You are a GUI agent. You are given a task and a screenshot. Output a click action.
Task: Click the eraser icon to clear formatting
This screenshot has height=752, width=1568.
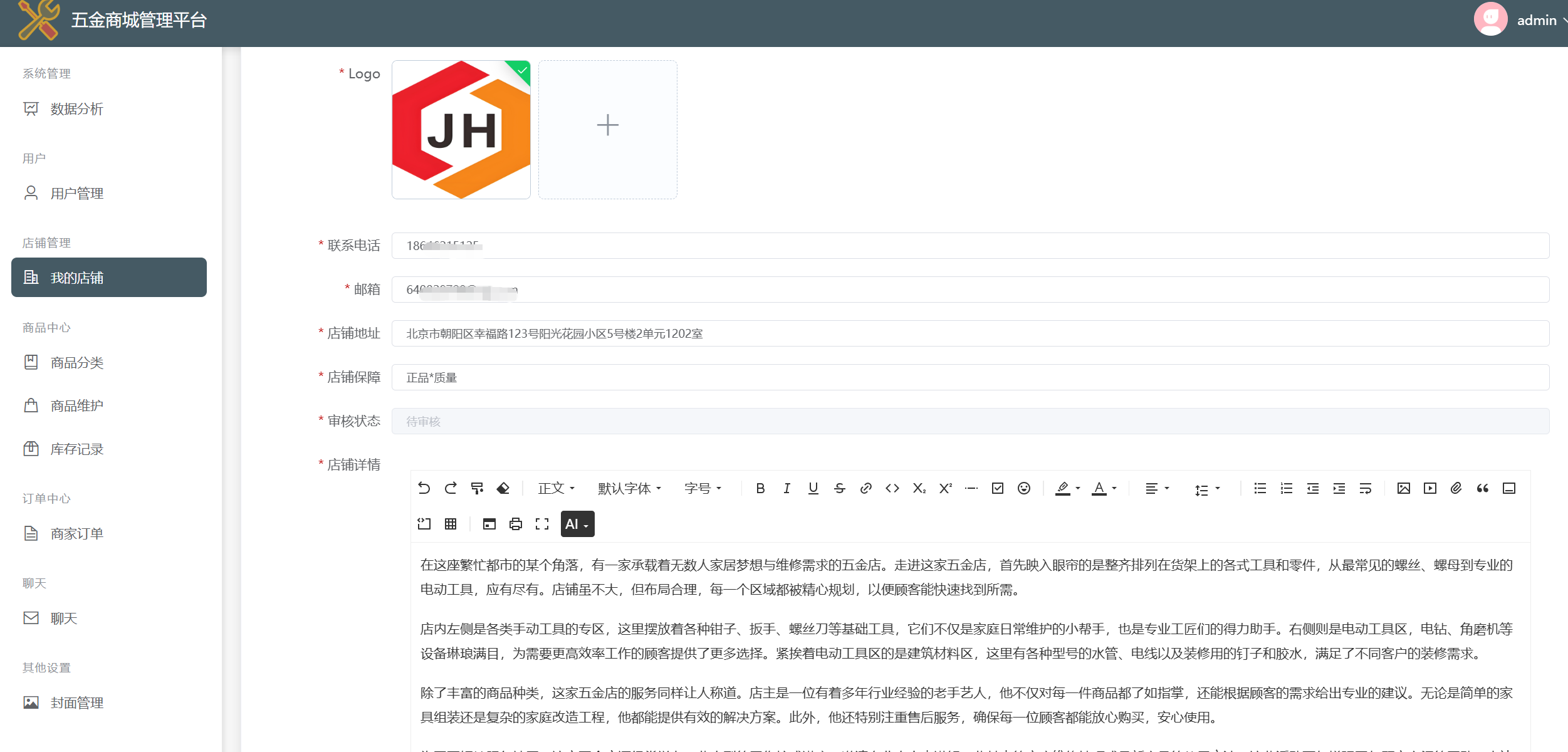pos(503,488)
